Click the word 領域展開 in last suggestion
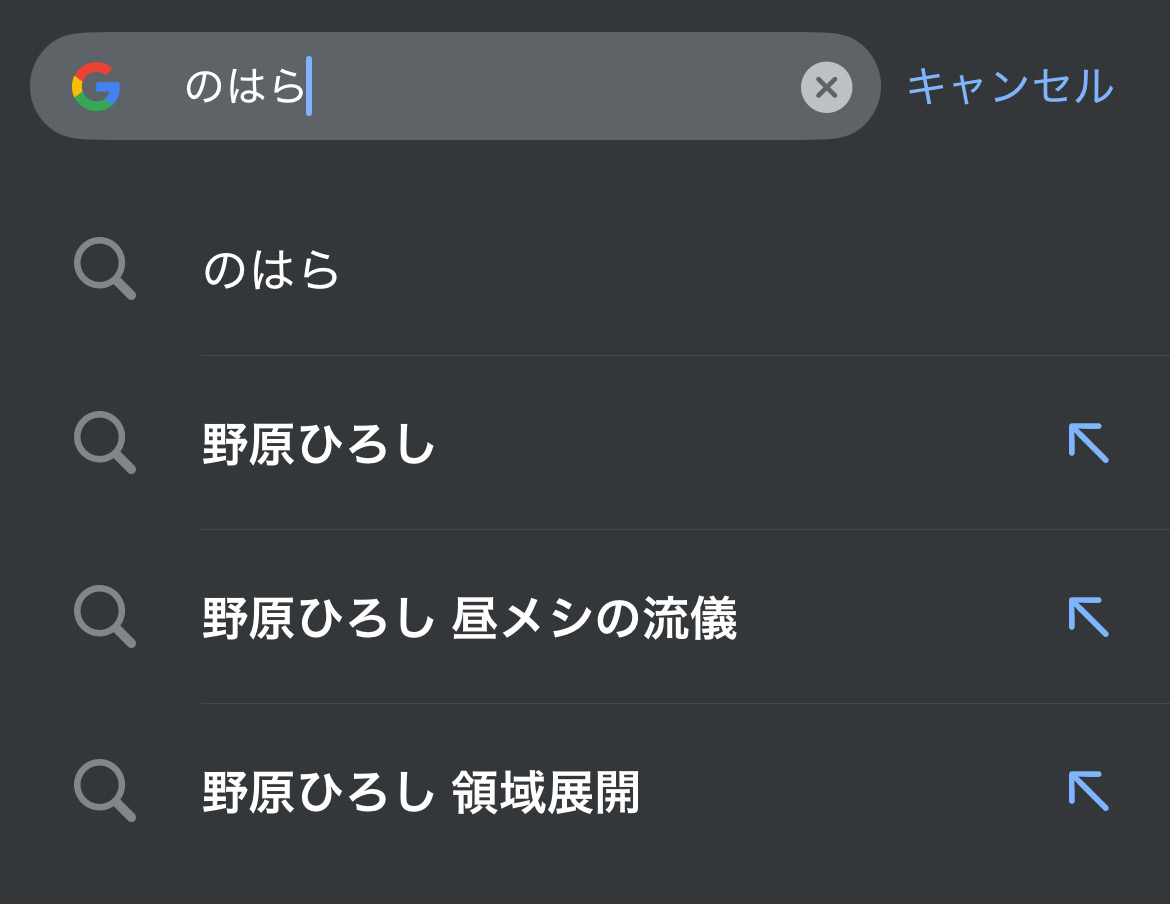 pyautogui.click(x=546, y=792)
